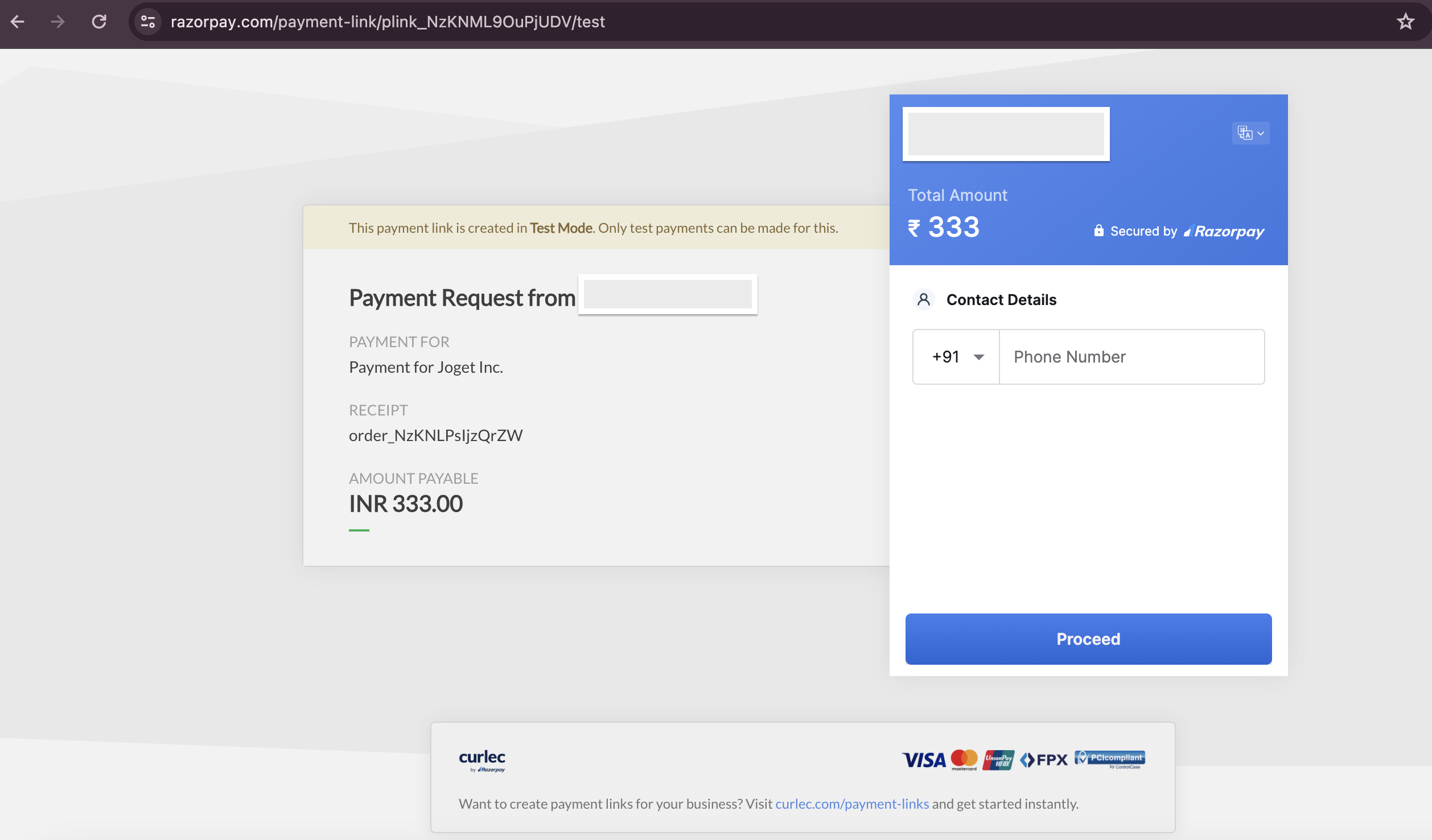
Task: Click the browser address bar URL
Action: coord(388,22)
